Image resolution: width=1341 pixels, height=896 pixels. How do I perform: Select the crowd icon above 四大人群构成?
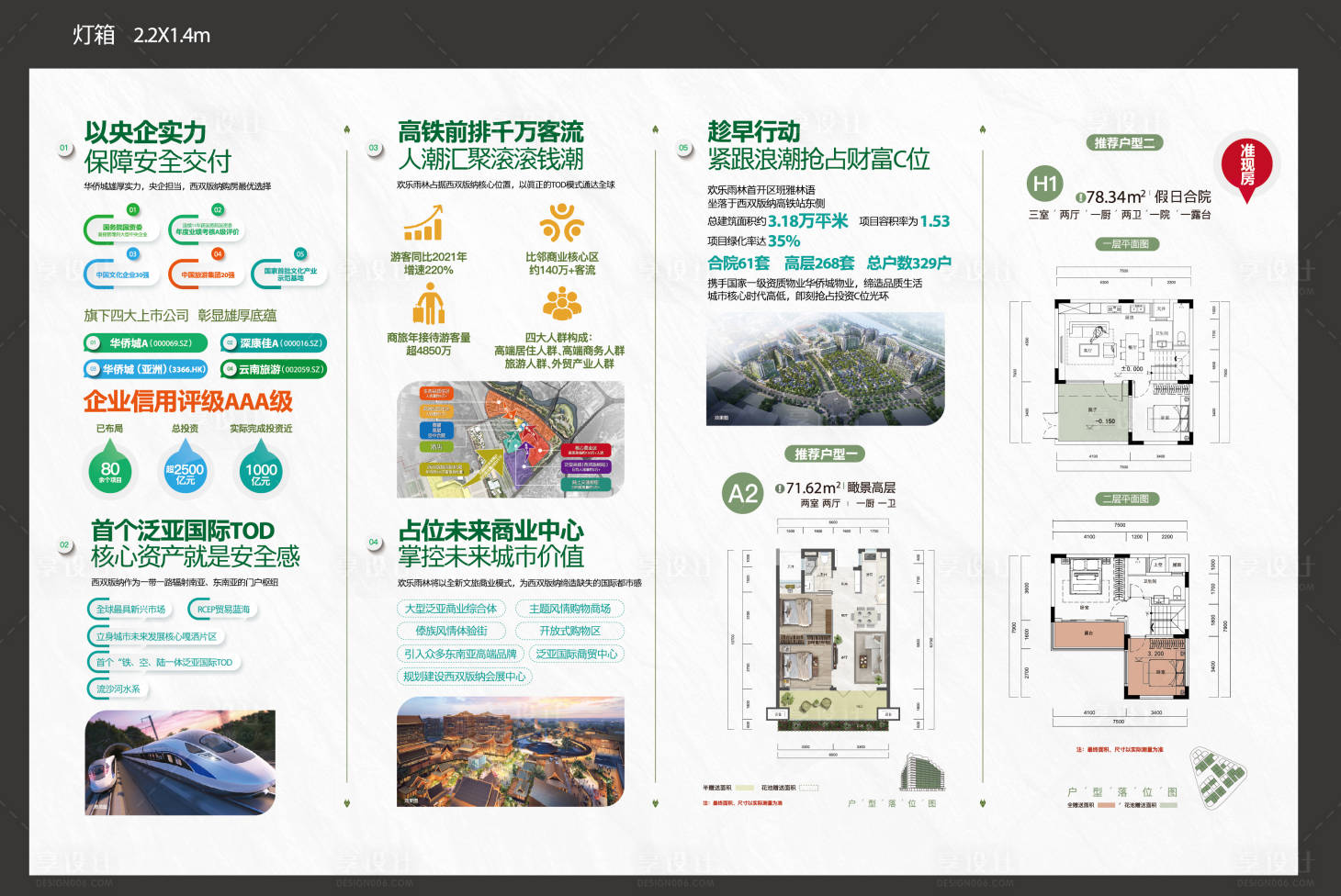point(561,304)
